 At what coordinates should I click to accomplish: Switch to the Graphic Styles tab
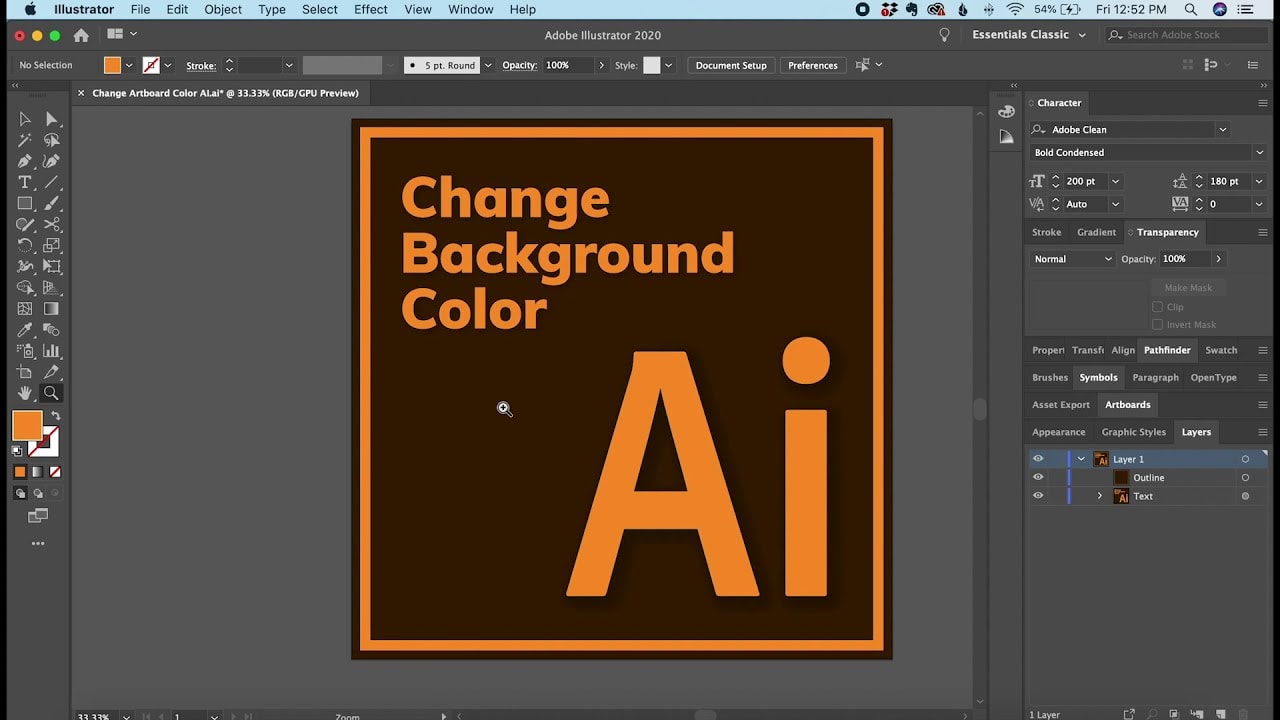1133,432
